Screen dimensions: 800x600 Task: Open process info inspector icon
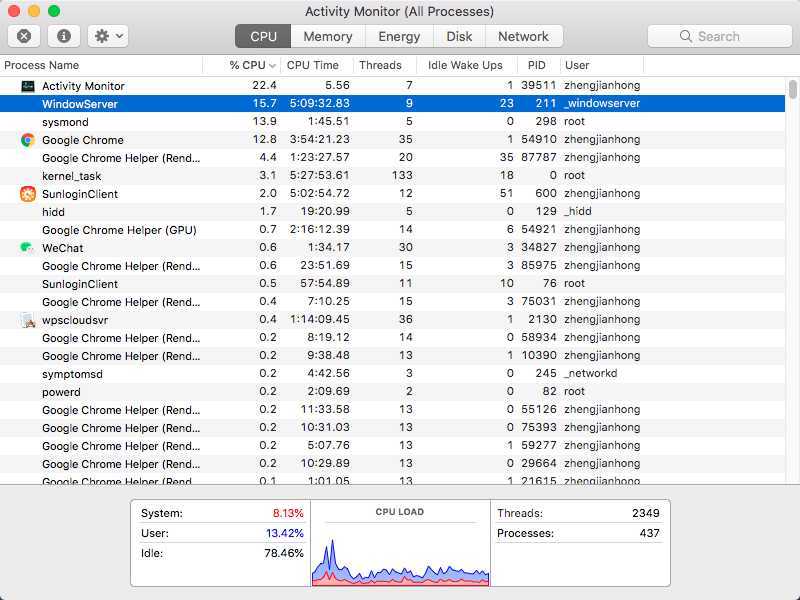pyautogui.click(x=64, y=36)
